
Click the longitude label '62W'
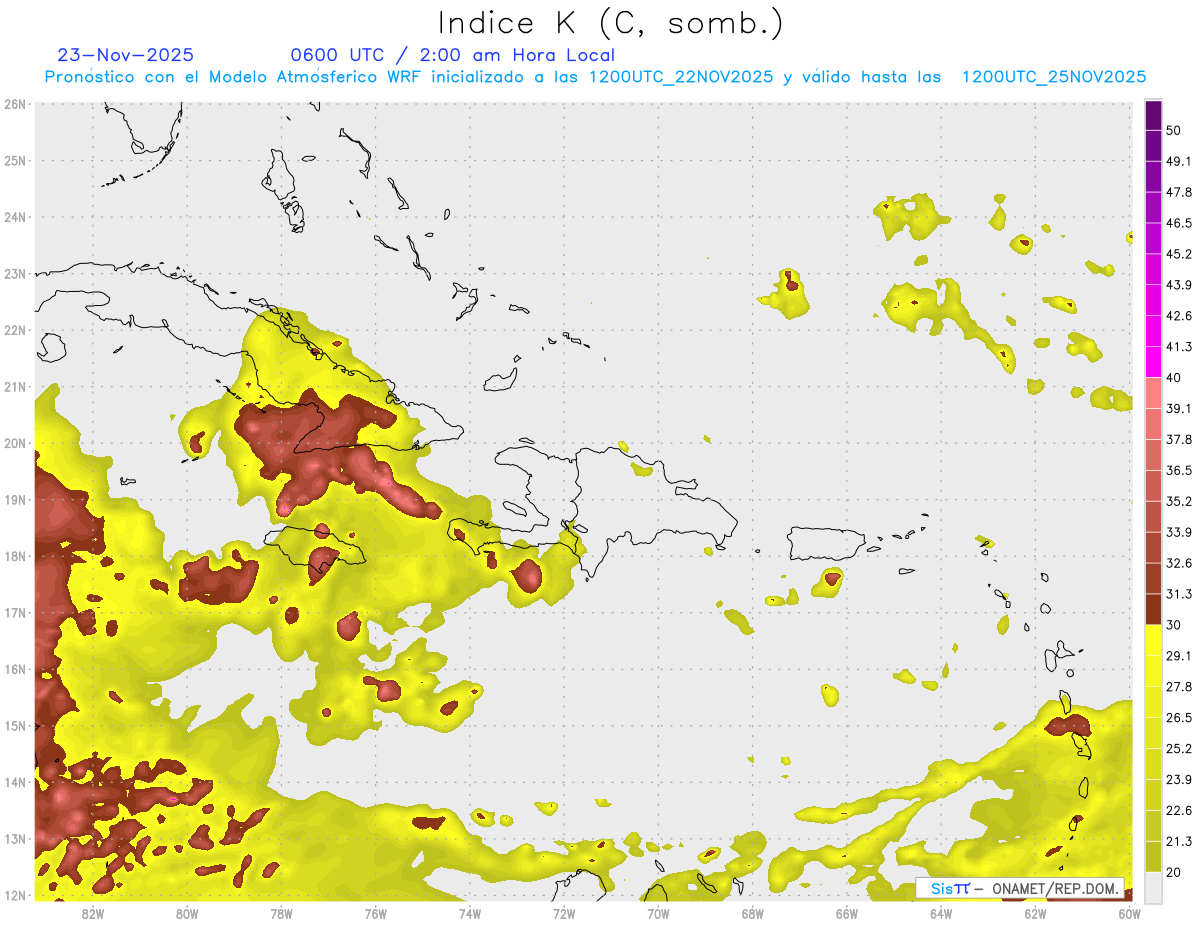tap(1035, 913)
